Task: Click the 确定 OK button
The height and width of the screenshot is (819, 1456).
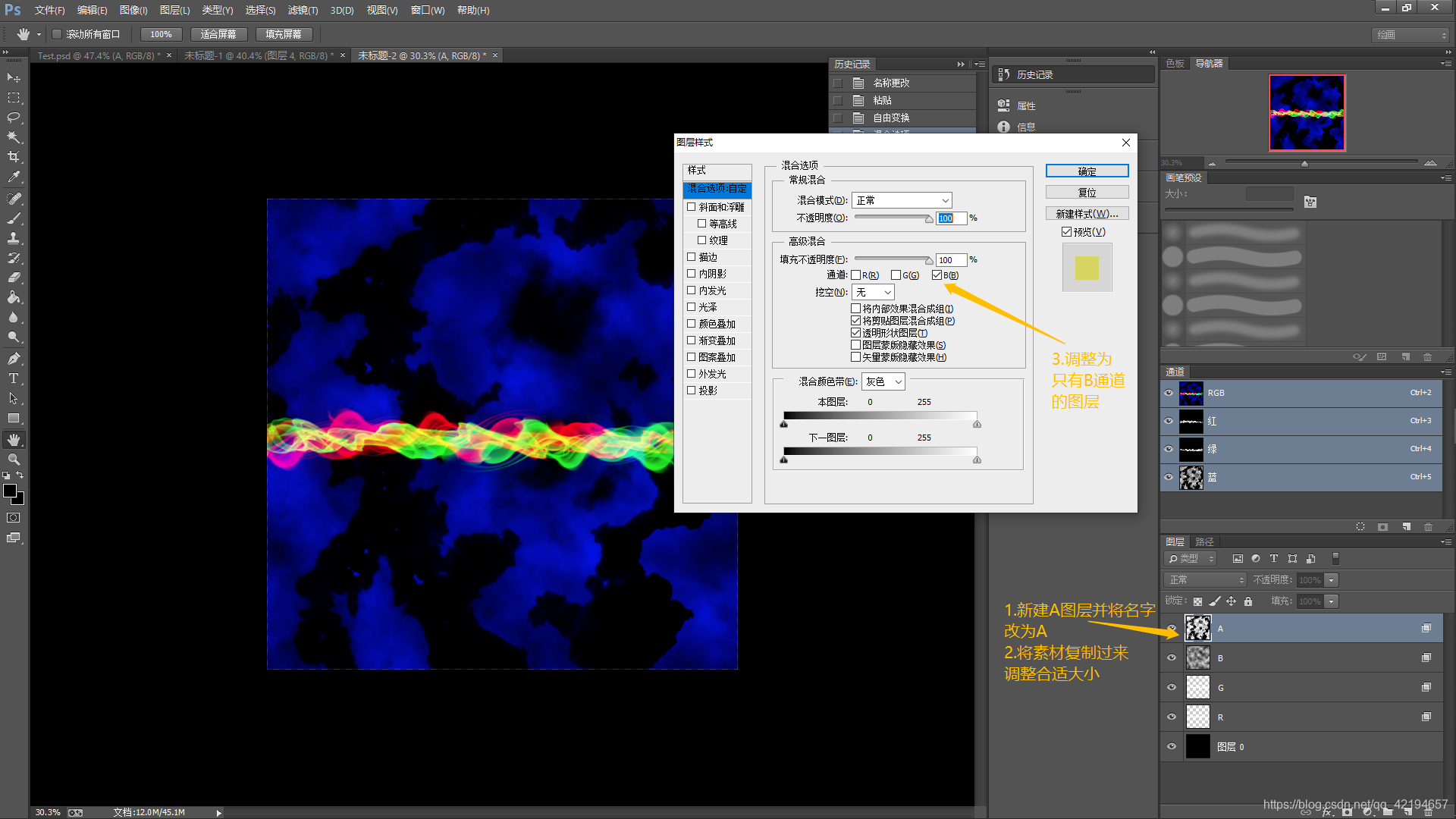Action: click(1087, 171)
